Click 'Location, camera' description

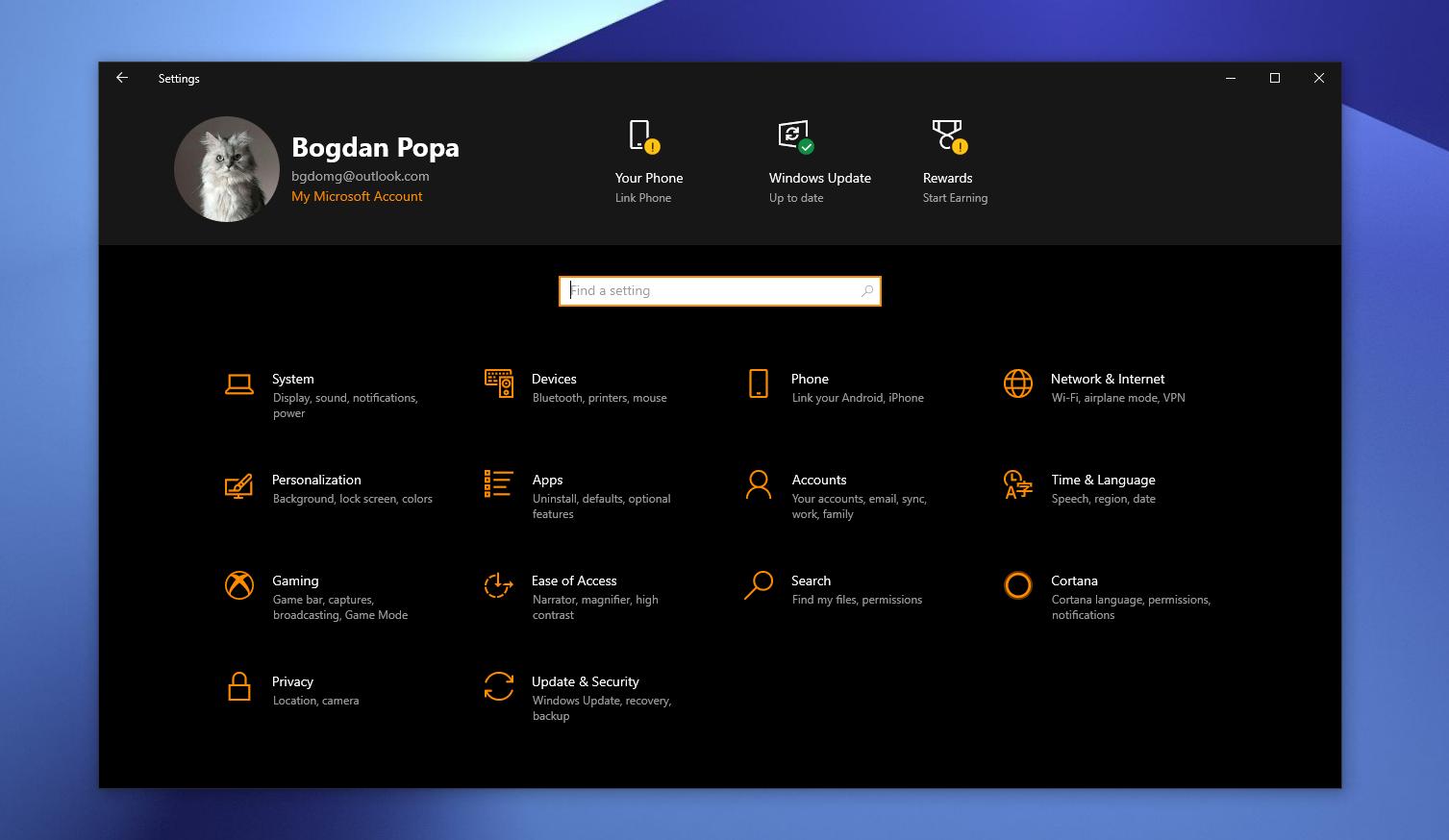tap(315, 701)
